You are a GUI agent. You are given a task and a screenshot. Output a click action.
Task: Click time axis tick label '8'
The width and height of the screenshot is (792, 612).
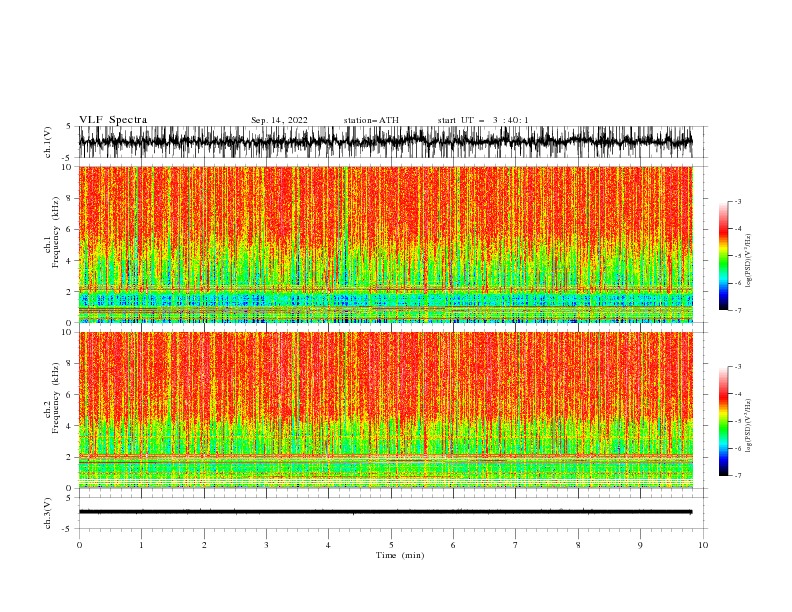click(x=578, y=545)
